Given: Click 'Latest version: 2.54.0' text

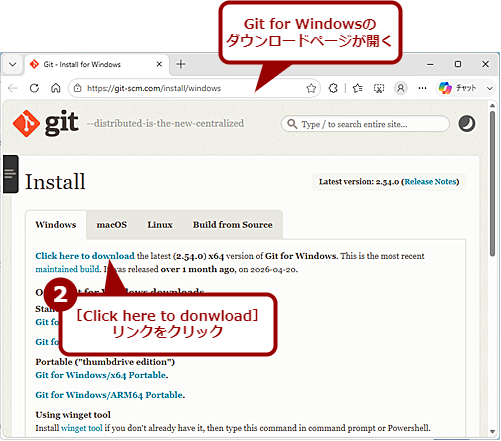Looking at the screenshot, I should point(359,182).
